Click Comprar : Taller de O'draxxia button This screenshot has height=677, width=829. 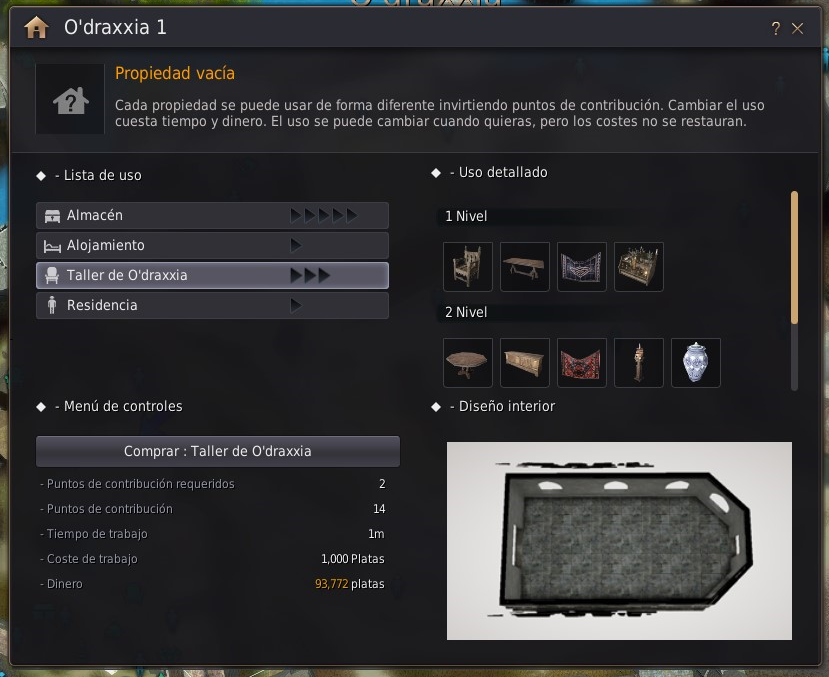coord(218,451)
